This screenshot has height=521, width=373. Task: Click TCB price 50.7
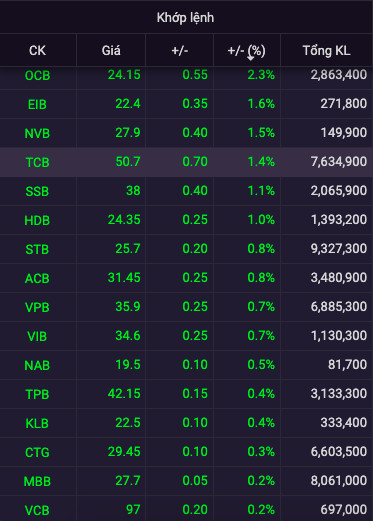(128, 162)
